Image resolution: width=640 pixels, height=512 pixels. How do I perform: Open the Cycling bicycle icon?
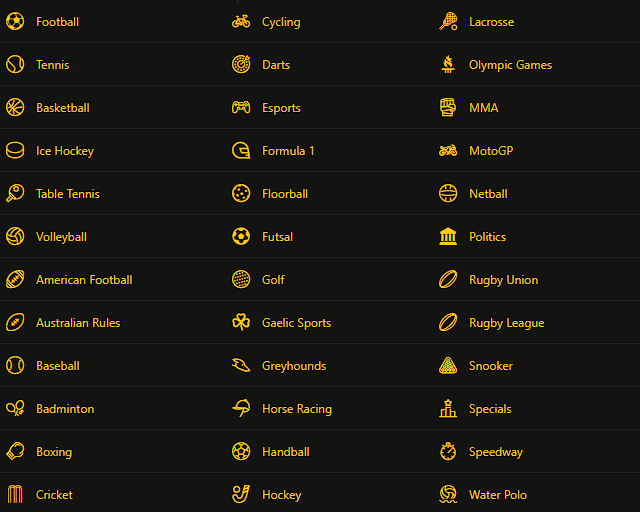[x=241, y=21]
